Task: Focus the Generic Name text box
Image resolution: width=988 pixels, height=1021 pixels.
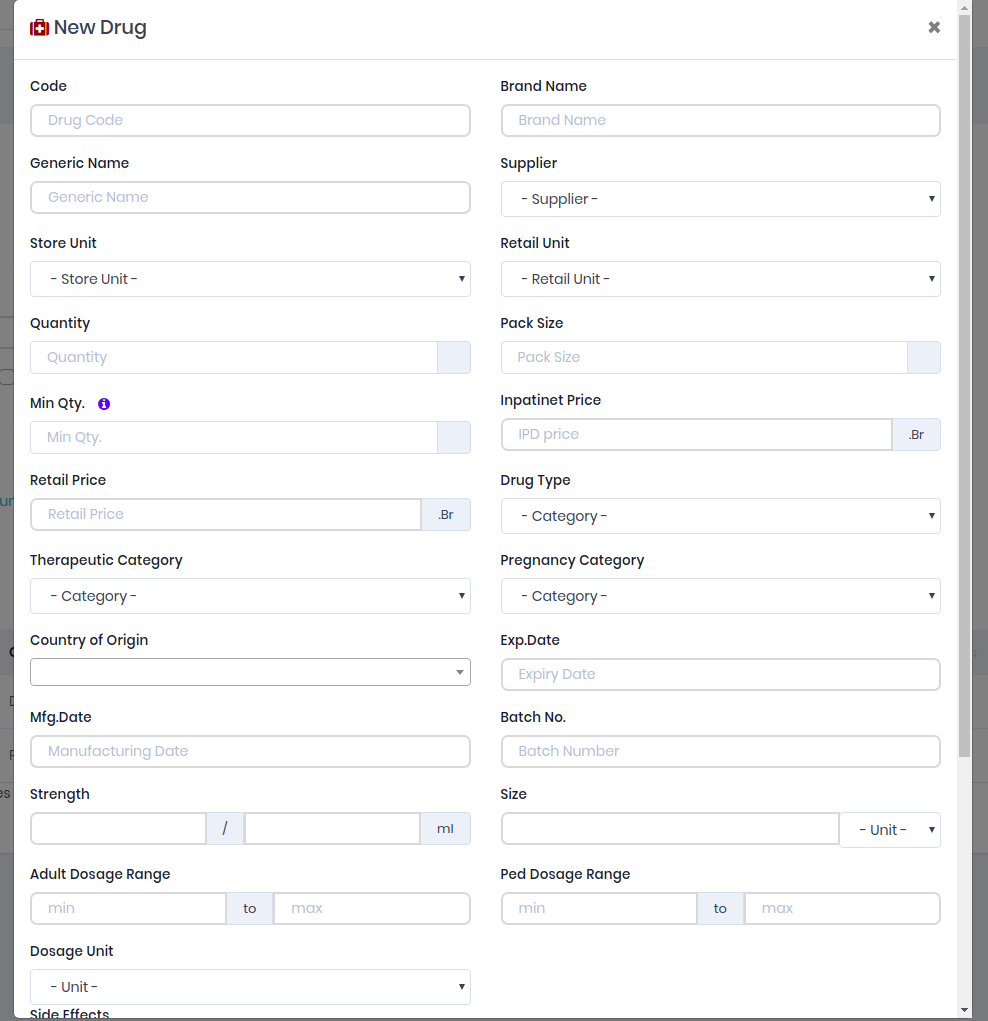Action: pos(250,197)
